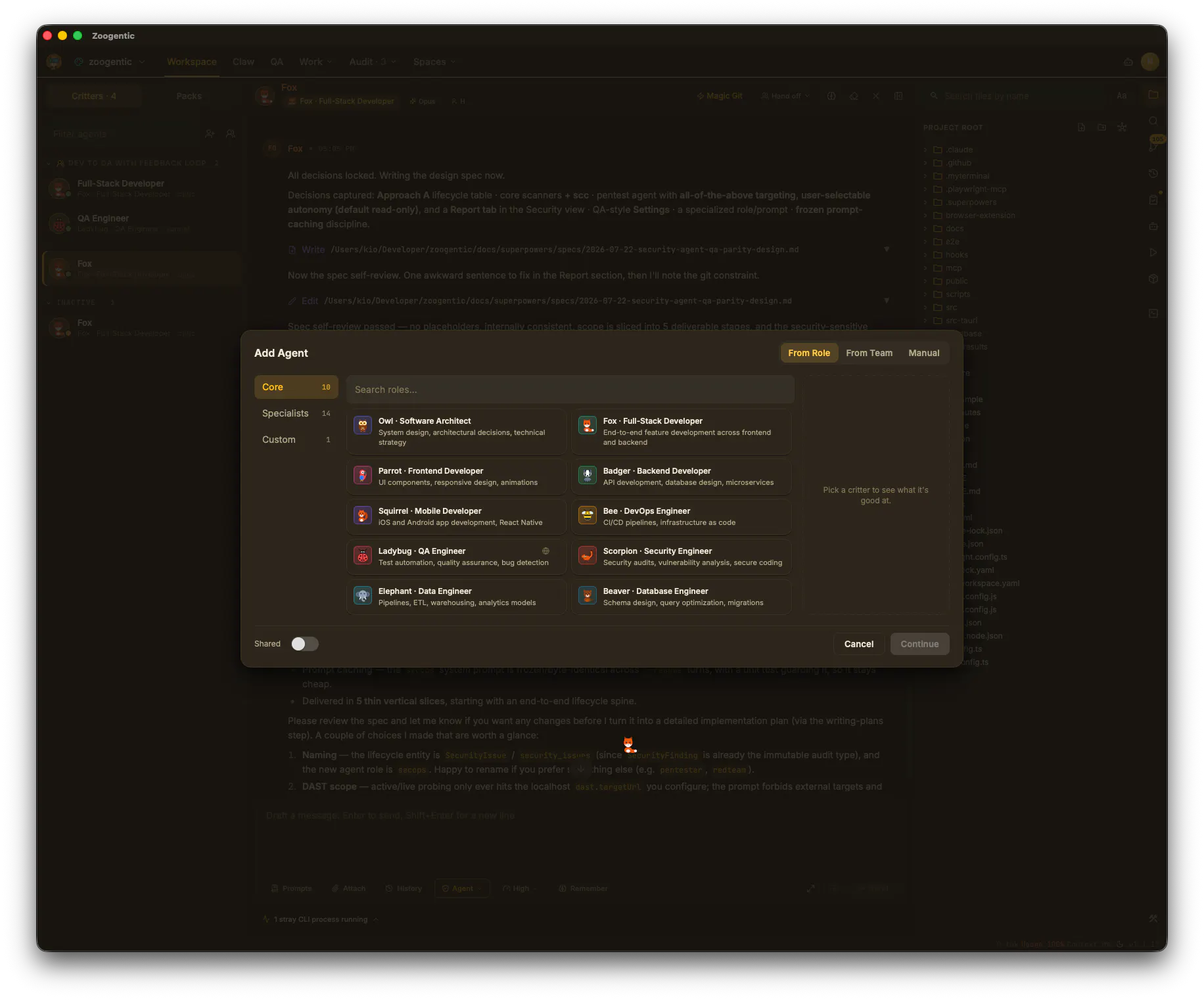The height and width of the screenshot is (1000, 1204).
Task: Focus the Search roles field
Action: point(570,390)
